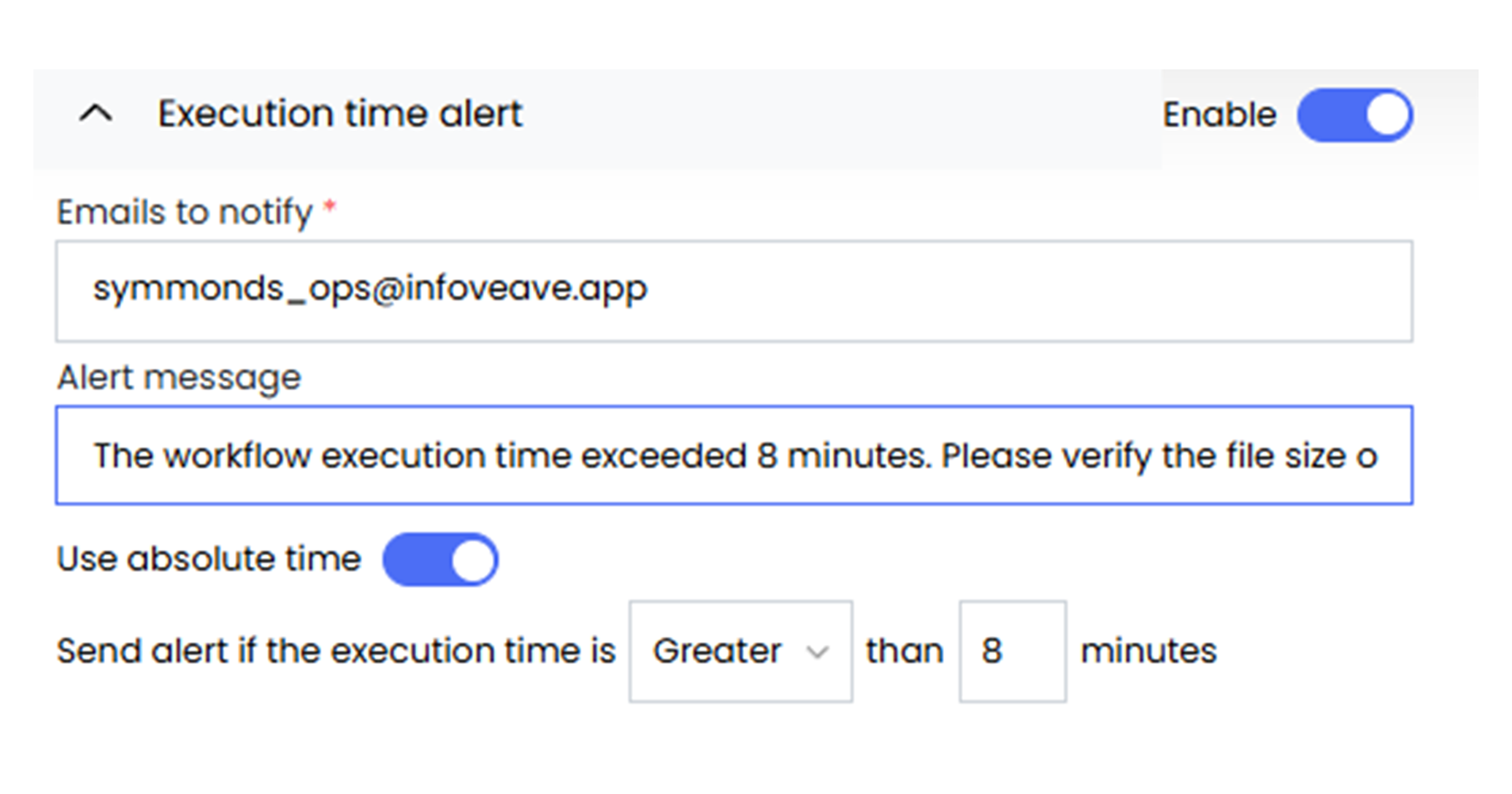Click the red required asterisk
This screenshot has width=1512, height=794.
coord(330,208)
